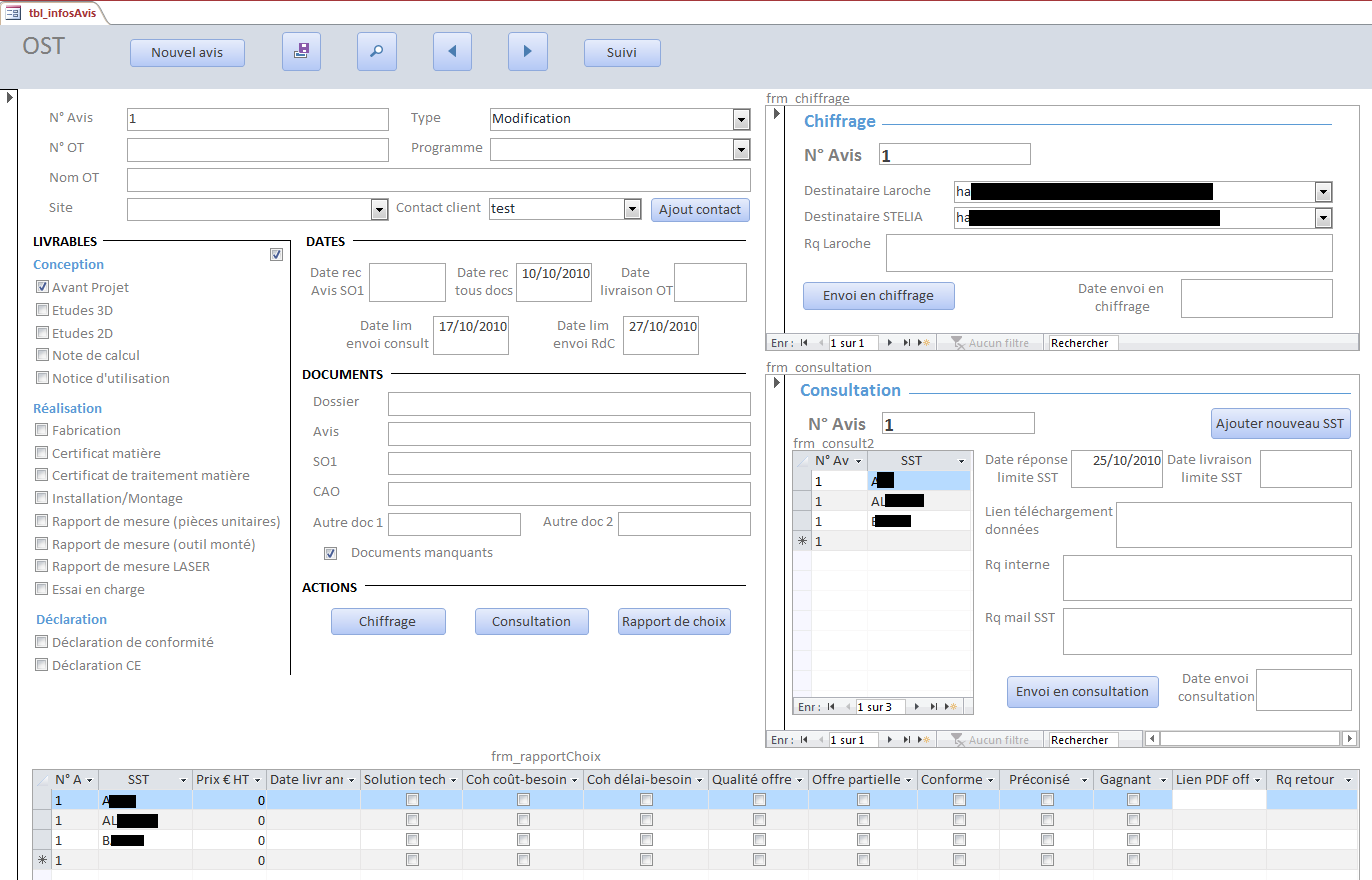Click main form record selector arrow at left
Screen dimensions: 1372x880
(9, 97)
